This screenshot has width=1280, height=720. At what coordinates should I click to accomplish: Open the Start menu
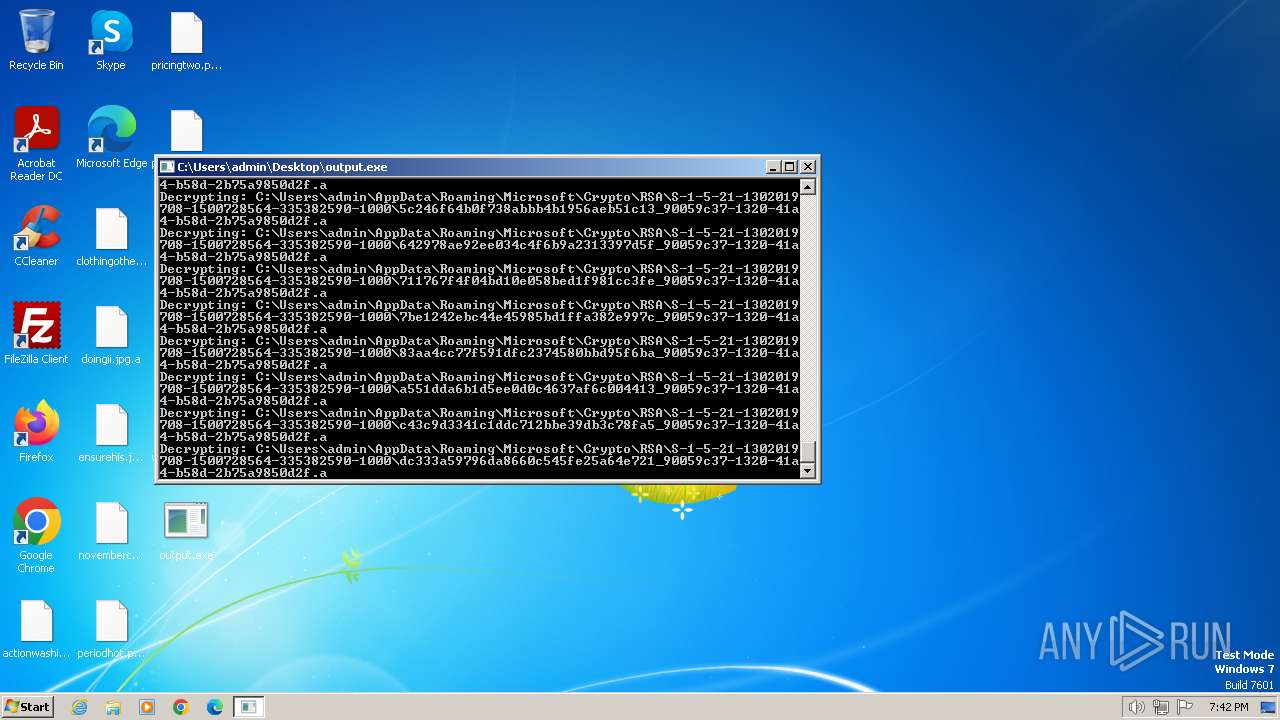[27, 707]
